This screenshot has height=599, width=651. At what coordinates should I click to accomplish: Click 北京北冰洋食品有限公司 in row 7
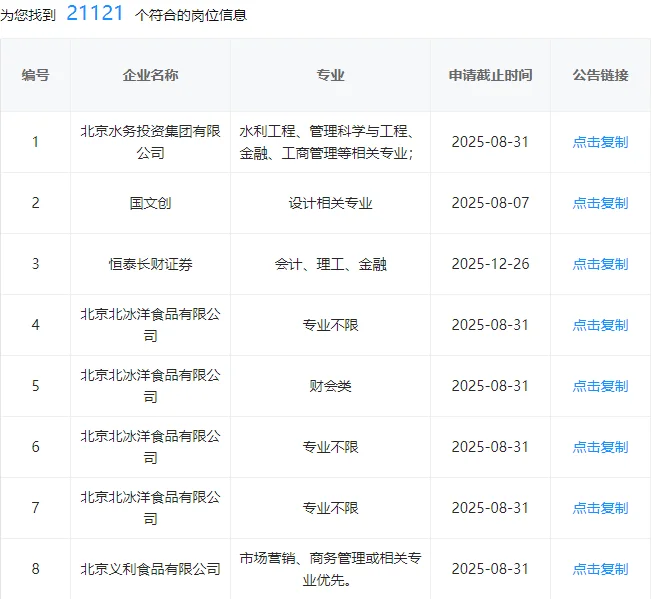pyautogui.click(x=150, y=509)
